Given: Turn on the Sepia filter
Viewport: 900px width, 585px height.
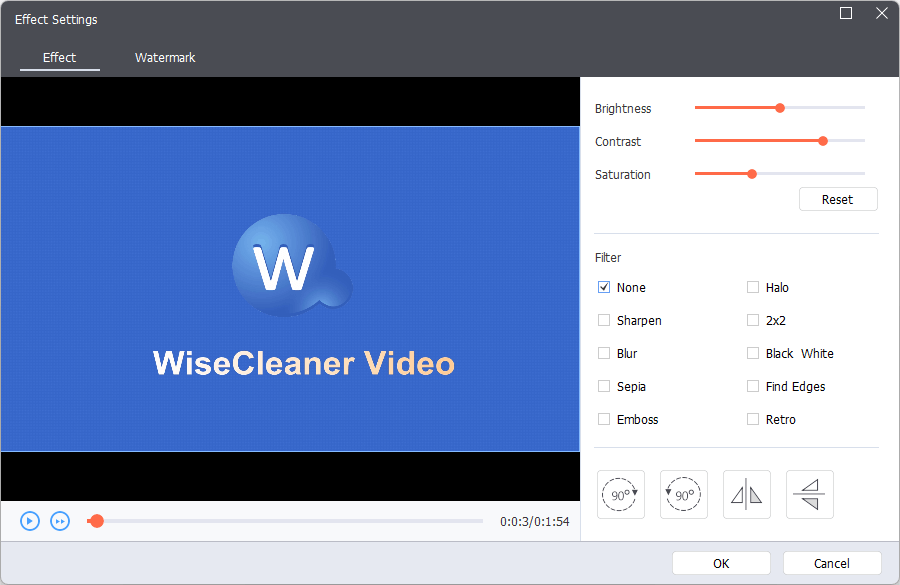Looking at the screenshot, I should pos(604,387).
